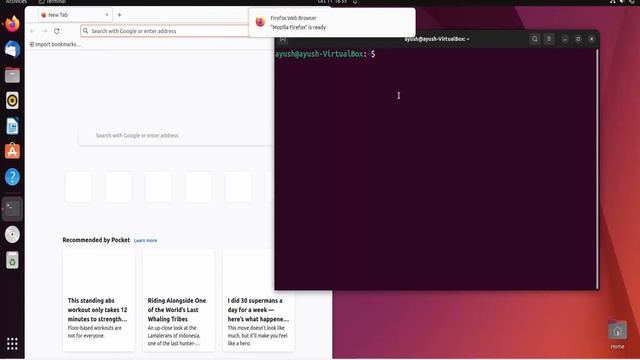
Task: Open the Learn more Pocket link
Action: 145,240
